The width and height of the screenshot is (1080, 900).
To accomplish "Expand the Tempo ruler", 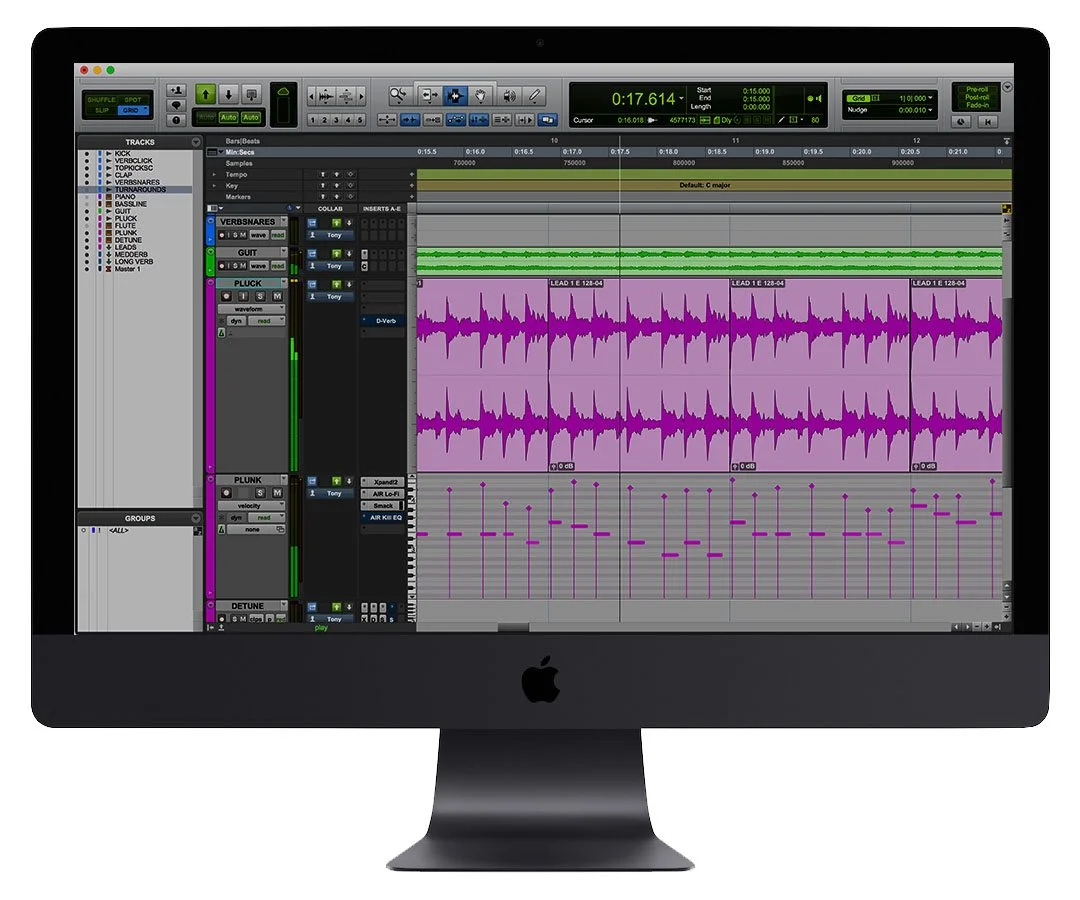I will (x=214, y=175).
